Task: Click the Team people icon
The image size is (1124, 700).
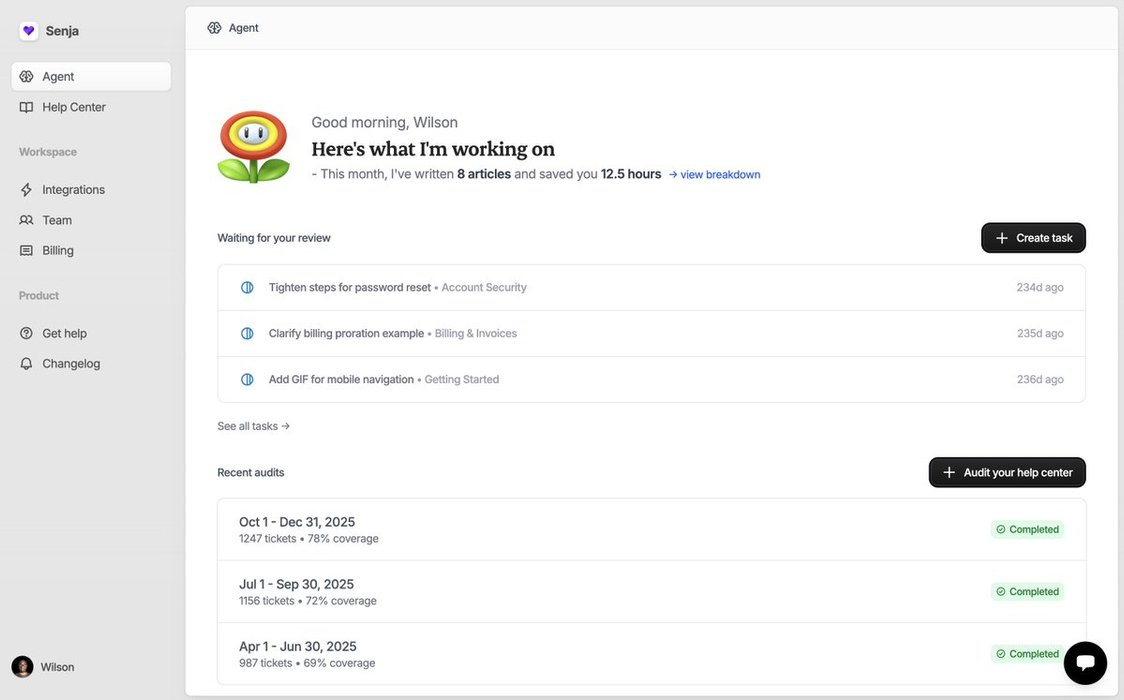Action: click(x=27, y=220)
